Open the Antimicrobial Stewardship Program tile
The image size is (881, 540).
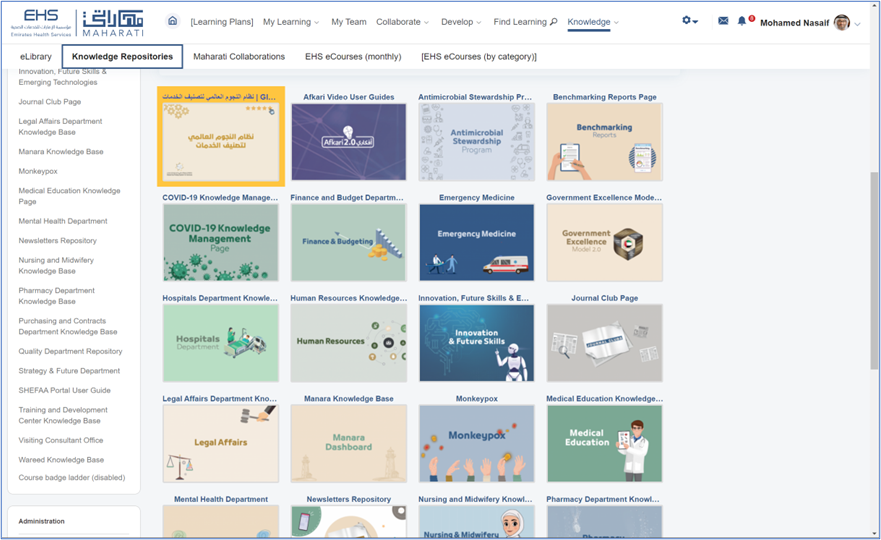476,142
